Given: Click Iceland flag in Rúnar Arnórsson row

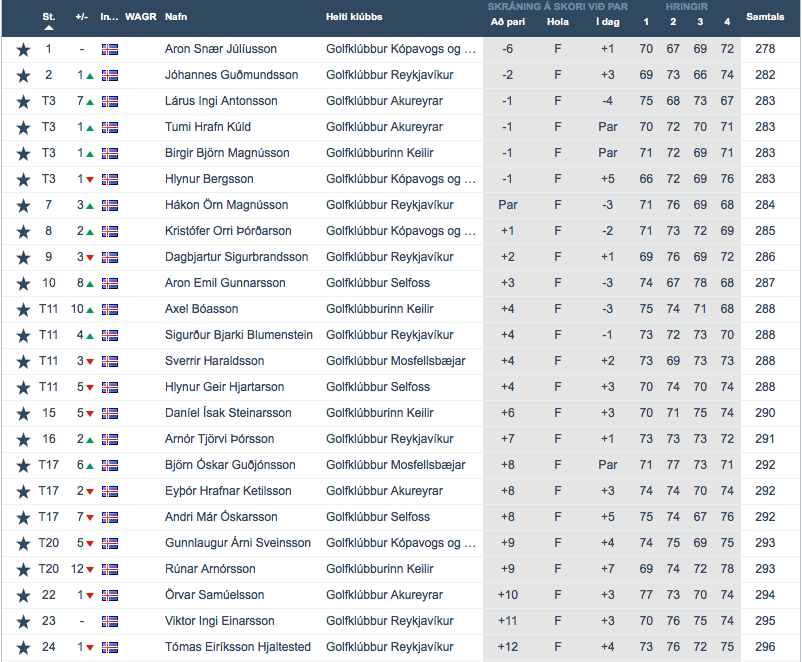Looking at the screenshot, I should click(x=109, y=569).
